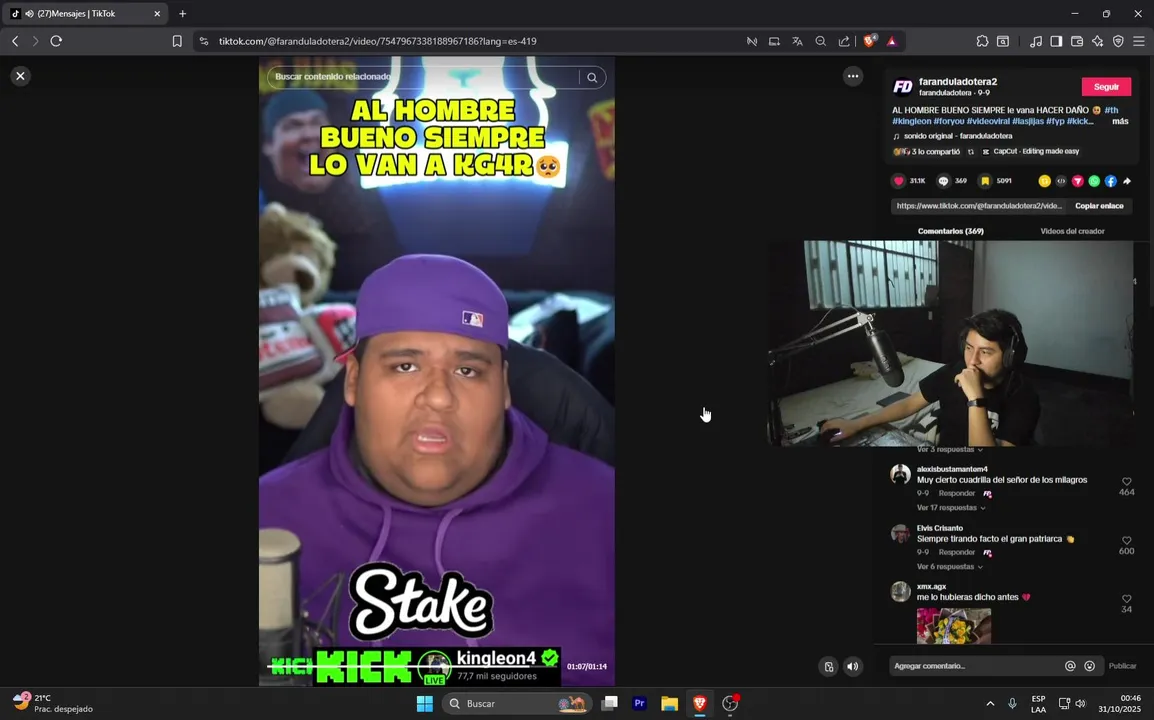Open comments via speech bubble icon
Viewport: 1154px width, 720px height.
pos(943,181)
